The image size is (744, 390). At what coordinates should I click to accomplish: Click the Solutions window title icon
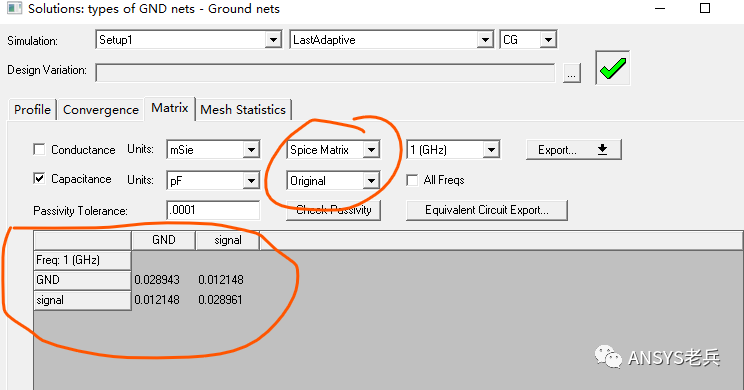[14, 8]
